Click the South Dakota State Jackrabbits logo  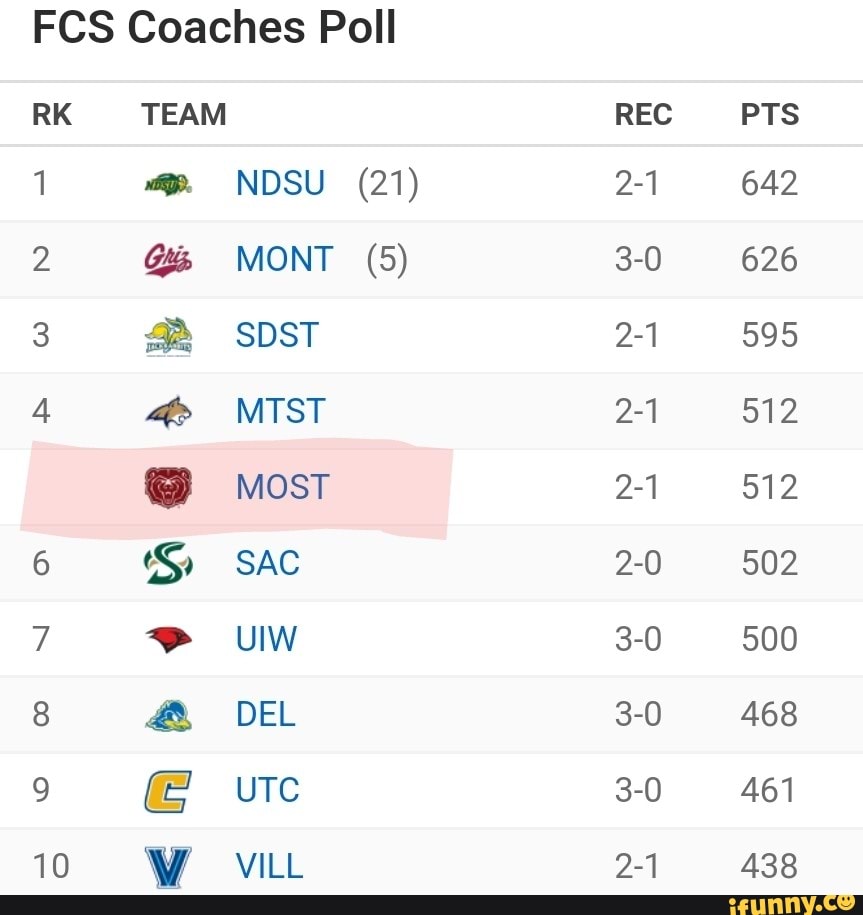click(168, 336)
